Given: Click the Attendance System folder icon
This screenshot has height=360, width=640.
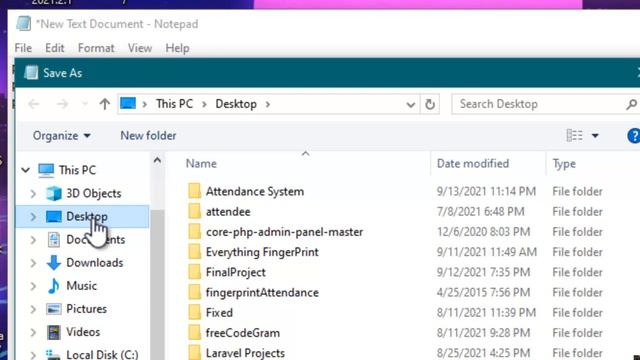Looking at the screenshot, I should pyautogui.click(x=195, y=191).
